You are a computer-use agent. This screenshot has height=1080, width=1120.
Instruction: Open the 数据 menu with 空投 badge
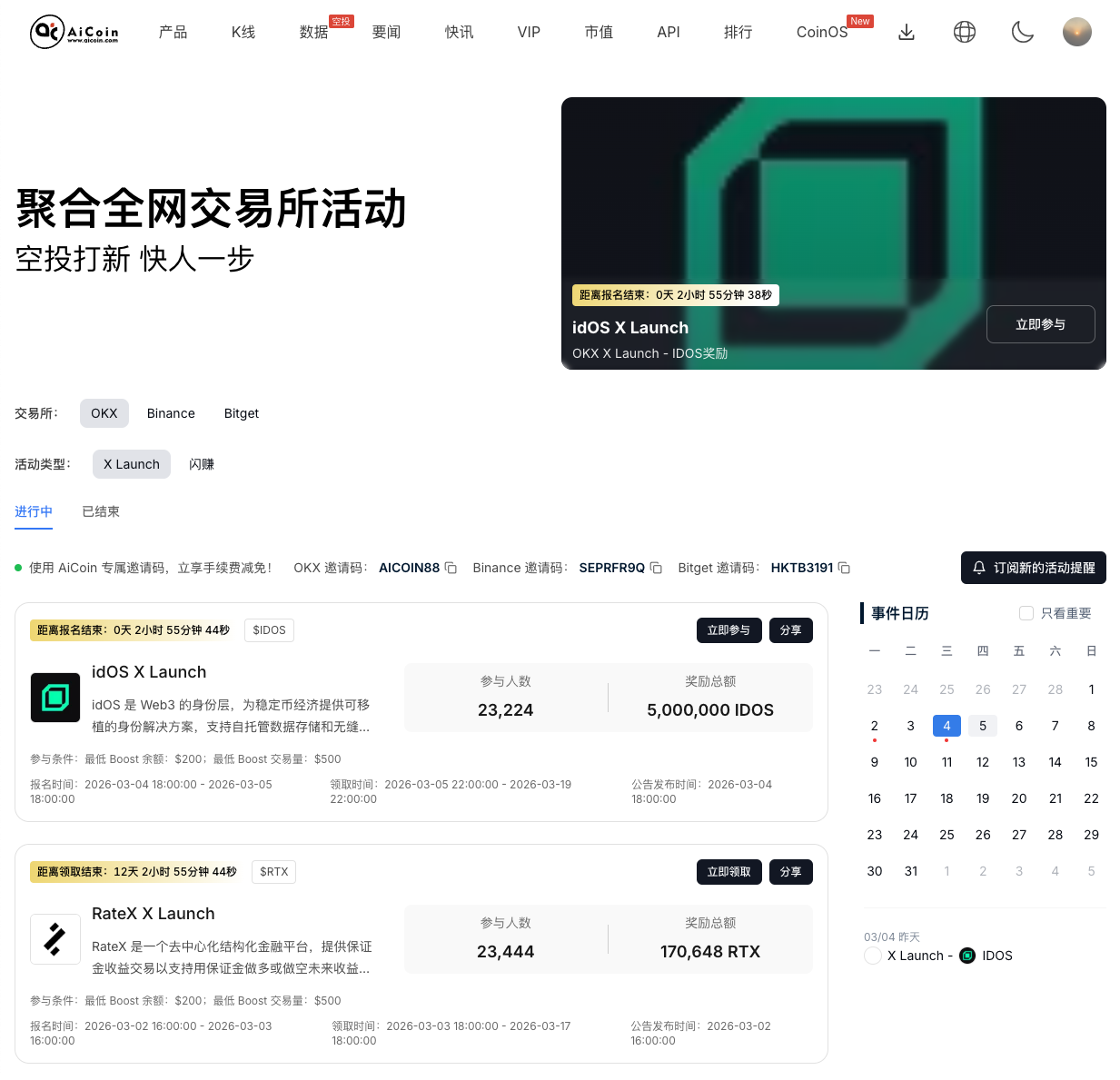[x=312, y=32]
